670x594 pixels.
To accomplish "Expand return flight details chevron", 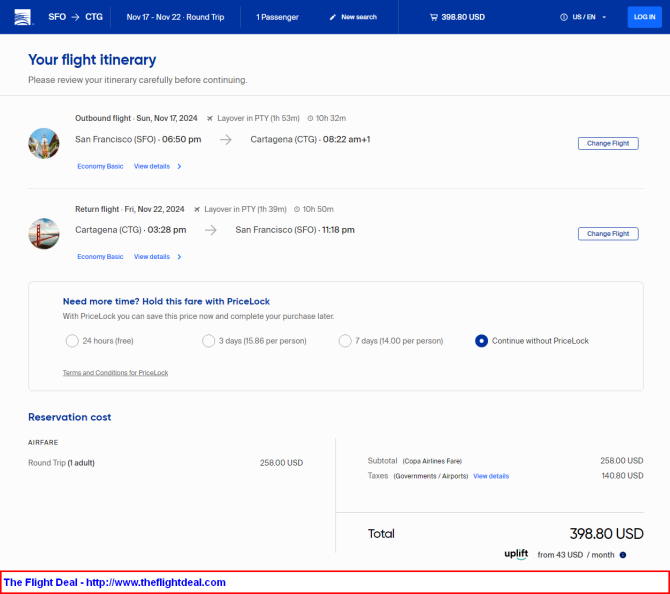I will 179,256.
